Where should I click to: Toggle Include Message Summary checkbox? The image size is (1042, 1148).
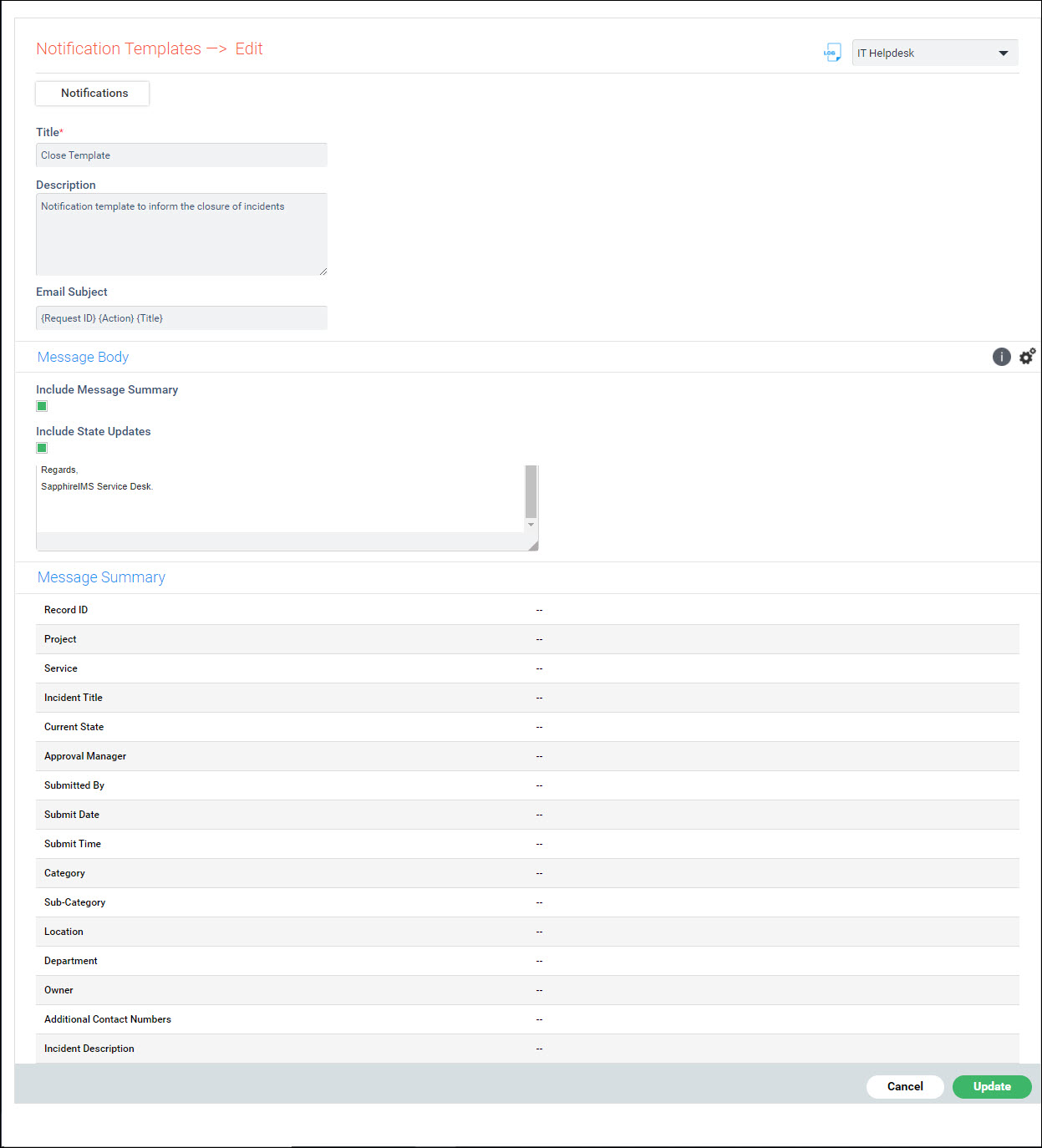[x=42, y=406]
